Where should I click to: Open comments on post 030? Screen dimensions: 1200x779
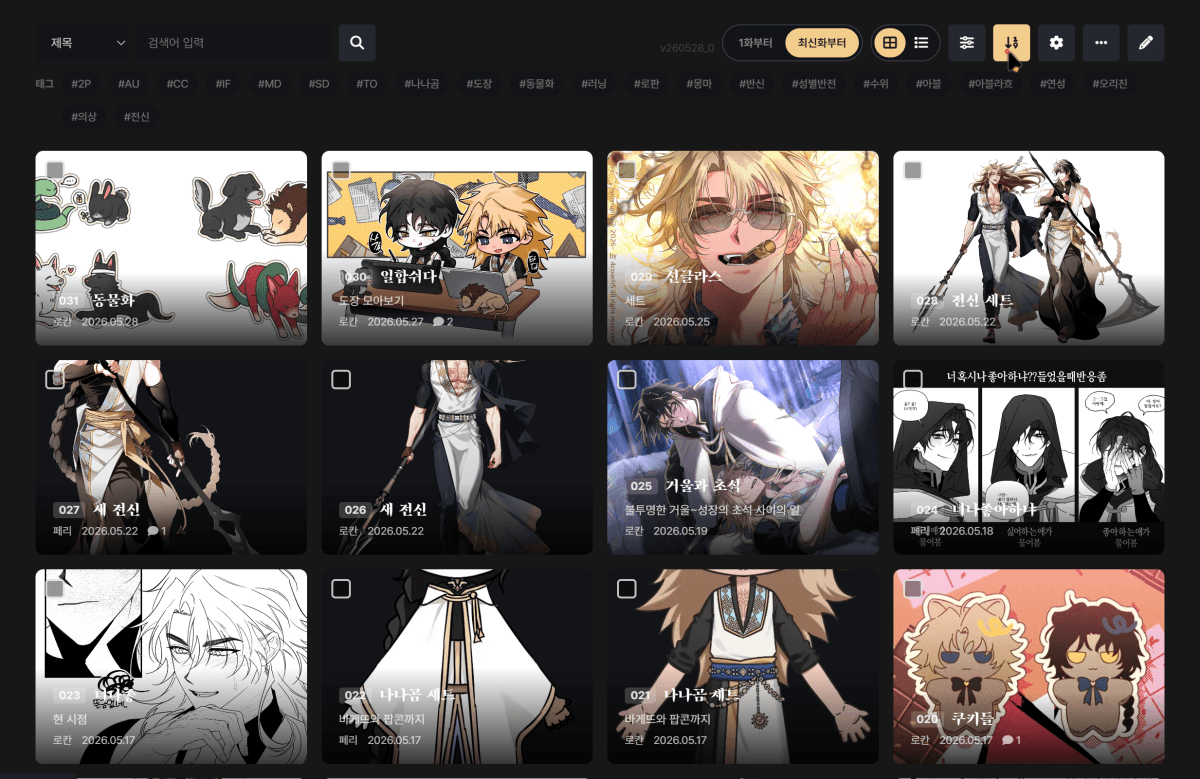coord(442,322)
